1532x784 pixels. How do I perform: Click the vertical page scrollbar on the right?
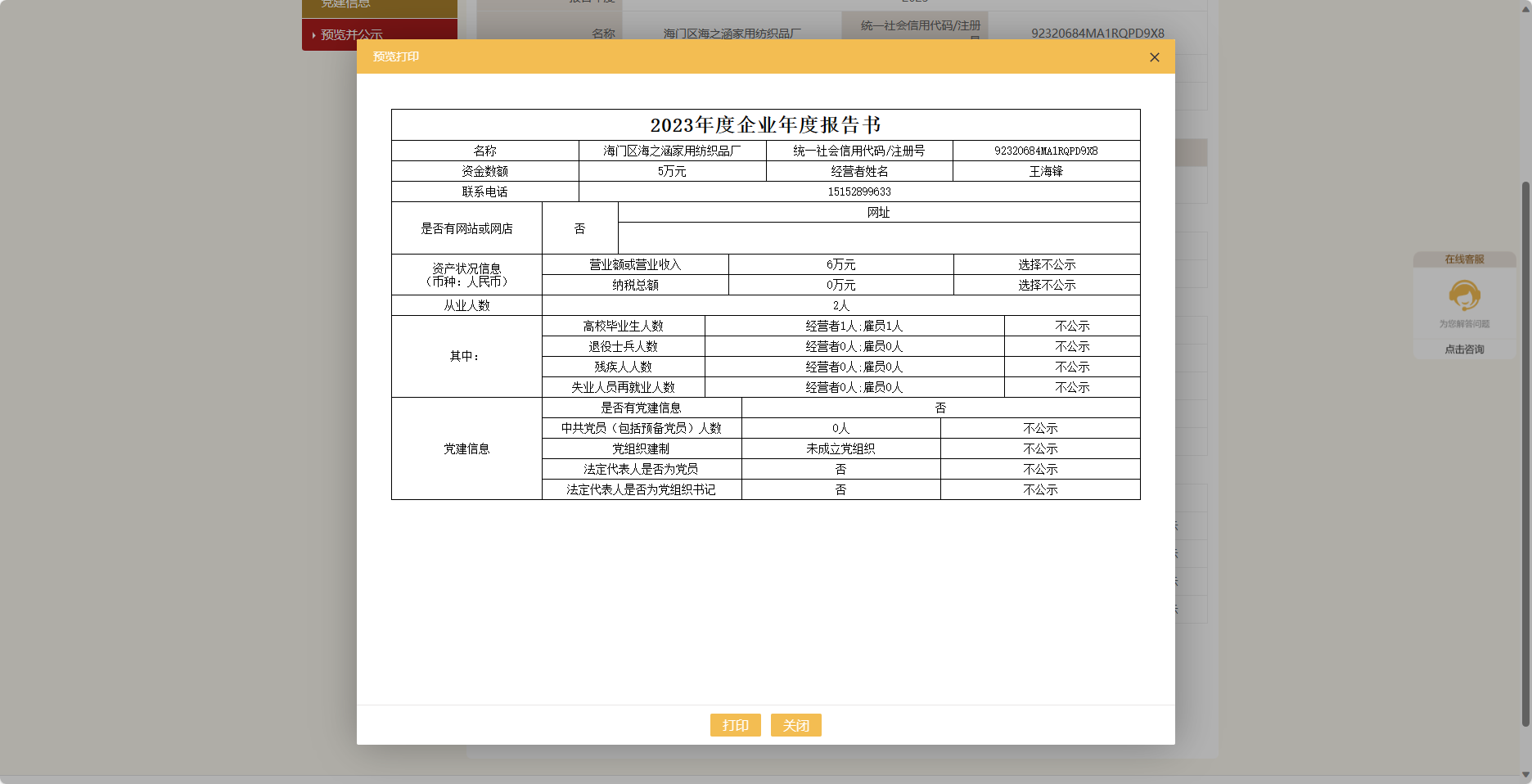point(1525,453)
